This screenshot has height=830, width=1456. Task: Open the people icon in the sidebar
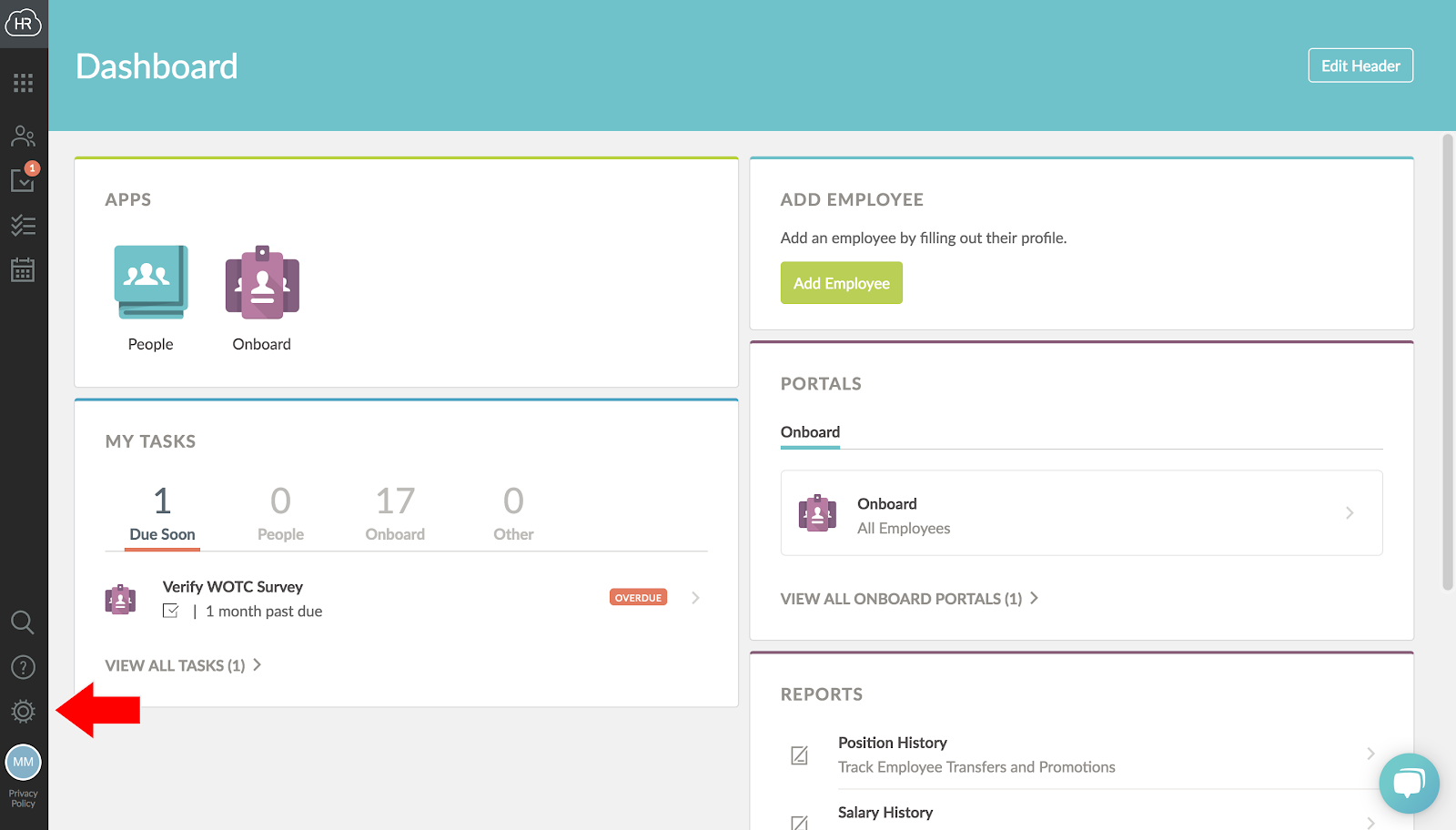click(24, 137)
